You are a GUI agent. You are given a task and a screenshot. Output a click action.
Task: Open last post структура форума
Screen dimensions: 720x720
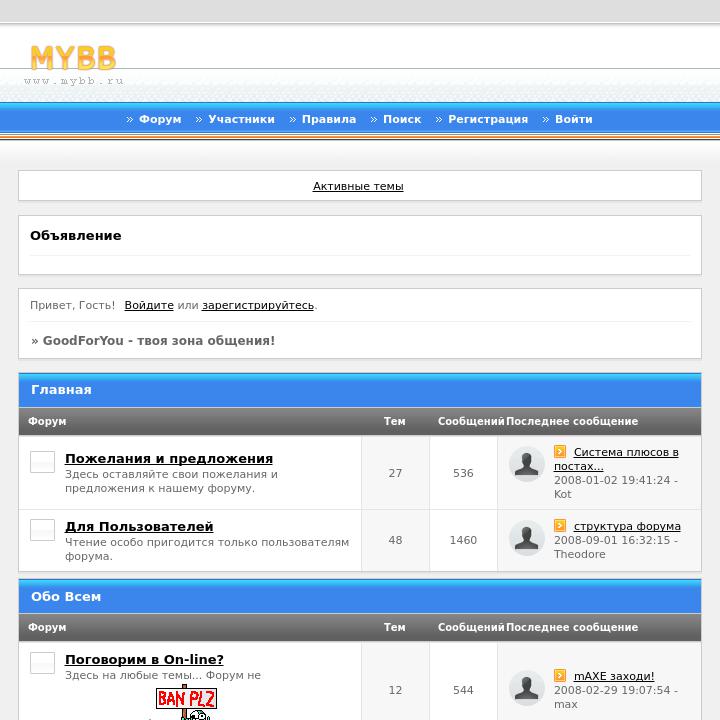[627, 526]
